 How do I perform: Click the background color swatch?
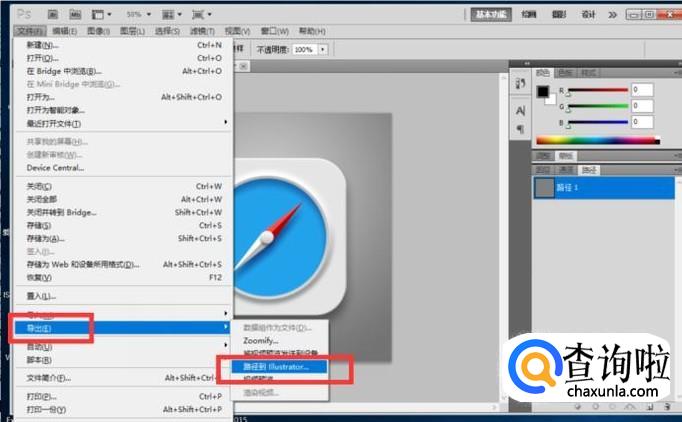click(552, 100)
